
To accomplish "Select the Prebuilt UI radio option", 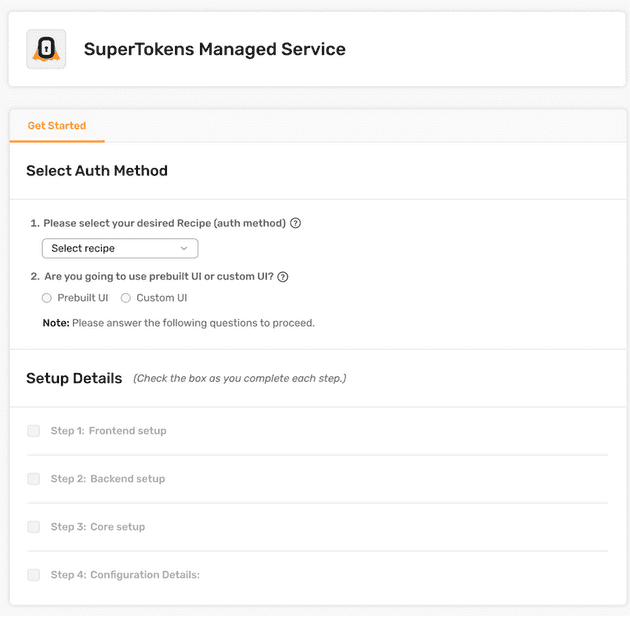I will [x=47, y=298].
